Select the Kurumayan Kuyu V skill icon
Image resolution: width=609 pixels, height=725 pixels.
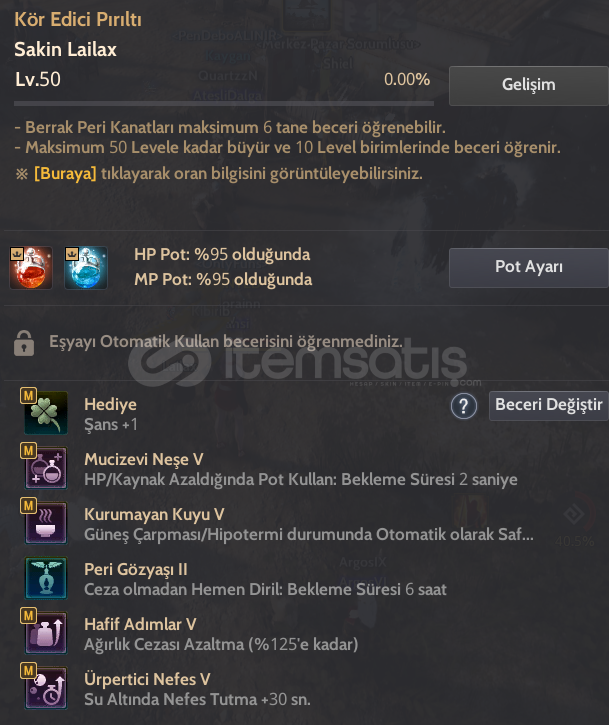click(46, 523)
